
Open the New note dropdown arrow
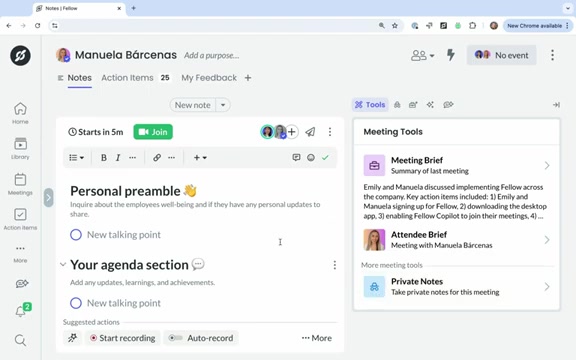click(223, 105)
